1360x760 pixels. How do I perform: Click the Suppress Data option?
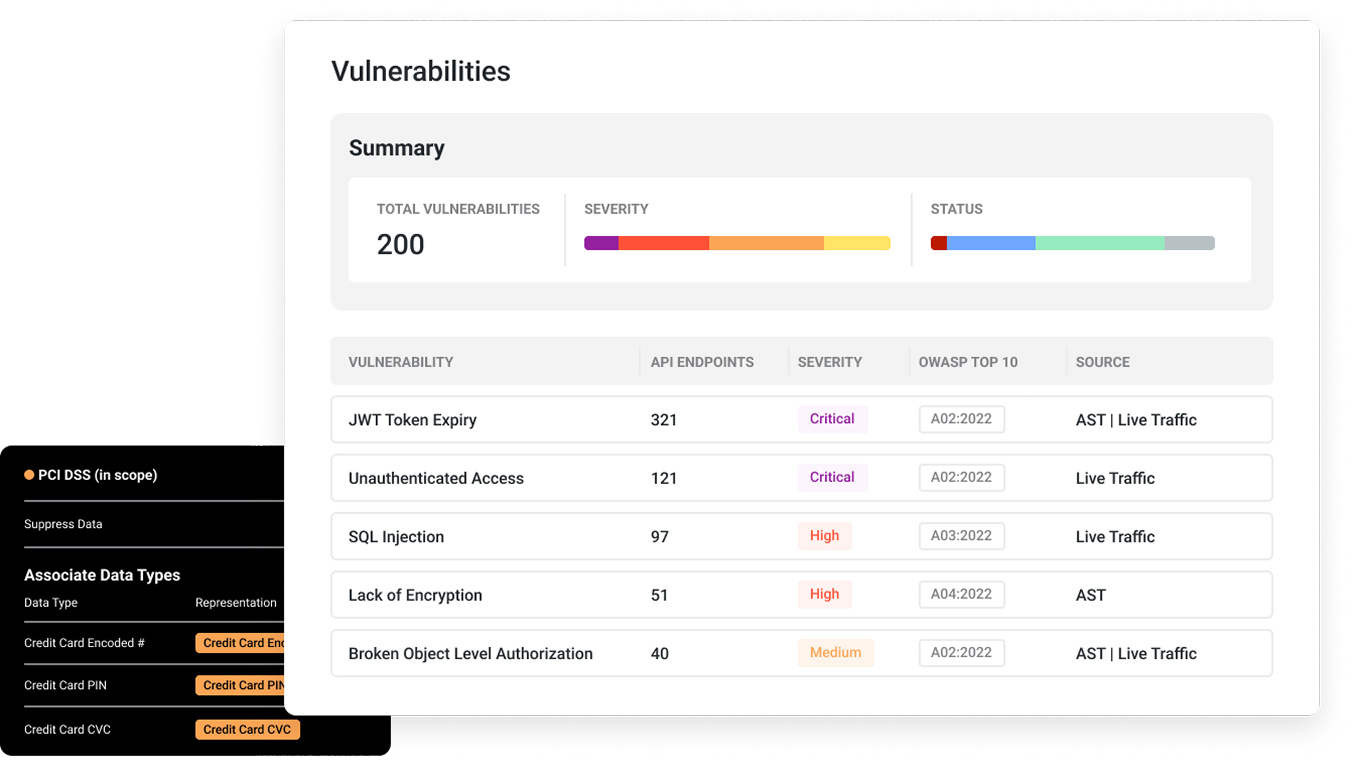(x=63, y=524)
